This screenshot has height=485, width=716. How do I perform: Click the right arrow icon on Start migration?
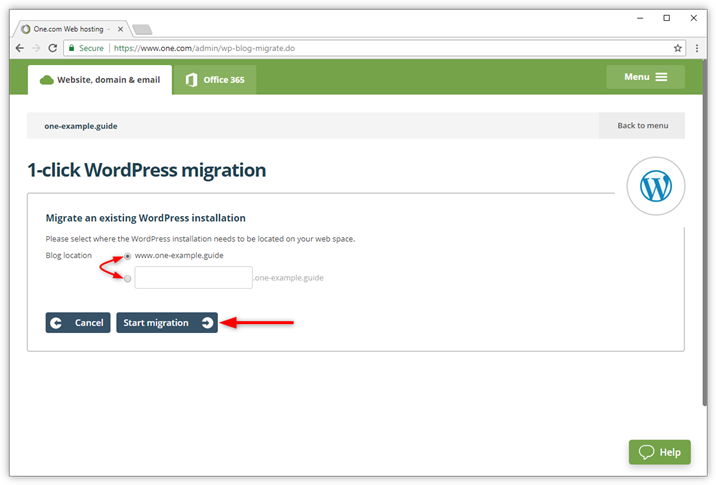207,323
